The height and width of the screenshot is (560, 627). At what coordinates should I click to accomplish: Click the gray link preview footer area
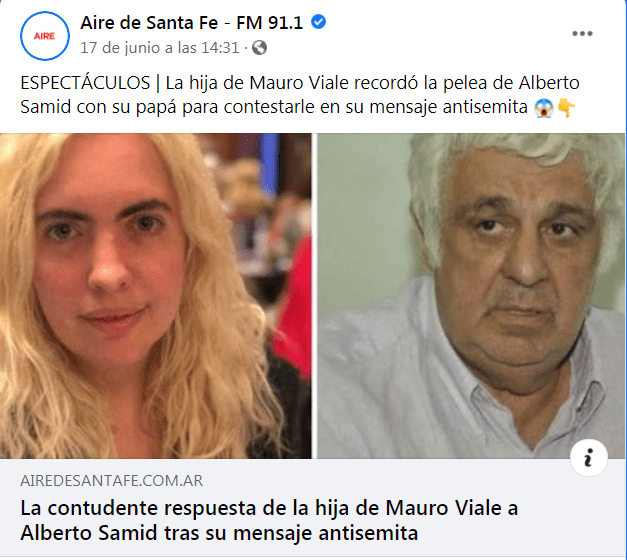click(312, 507)
